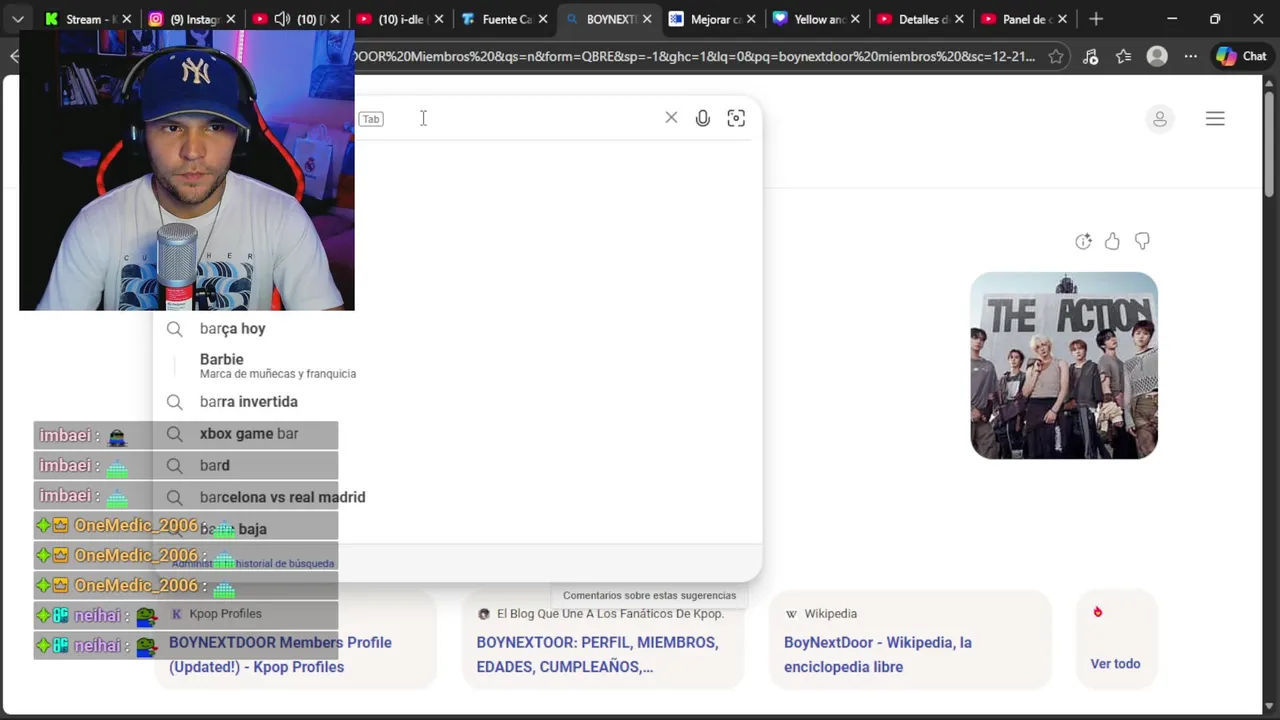Switch to the Detalles YouTube tab
Viewport: 1280px width, 720px height.
[921, 19]
